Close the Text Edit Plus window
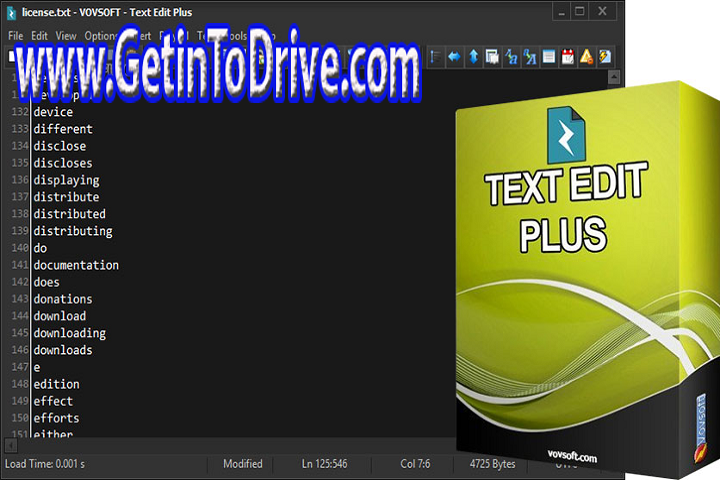The height and width of the screenshot is (480, 720). [602, 11]
